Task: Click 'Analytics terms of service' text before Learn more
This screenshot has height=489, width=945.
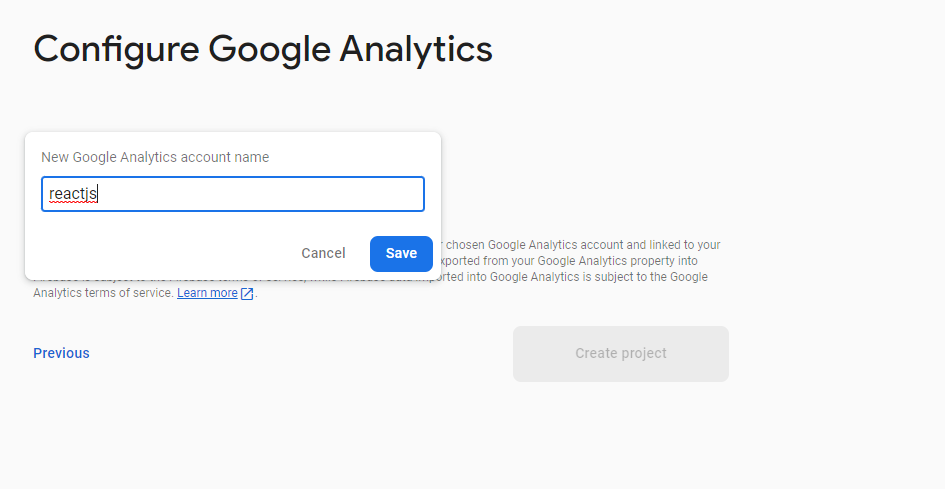Action: click(104, 293)
